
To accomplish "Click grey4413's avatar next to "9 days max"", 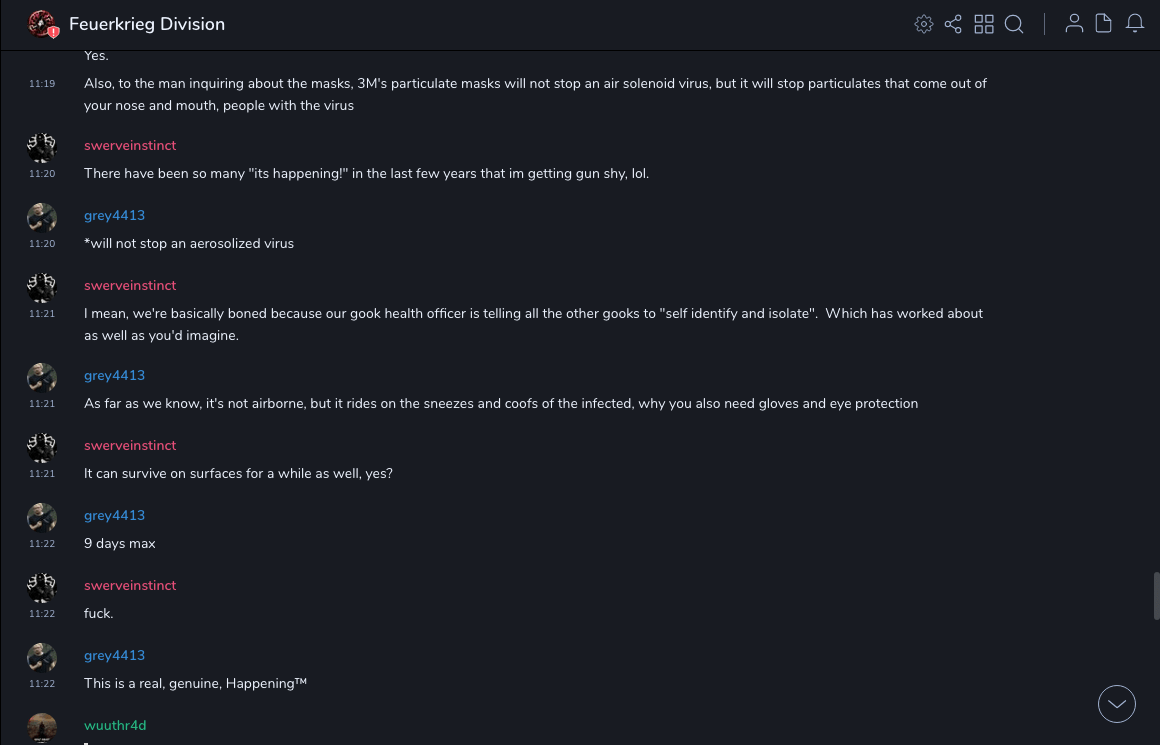I will tap(42, 518).
